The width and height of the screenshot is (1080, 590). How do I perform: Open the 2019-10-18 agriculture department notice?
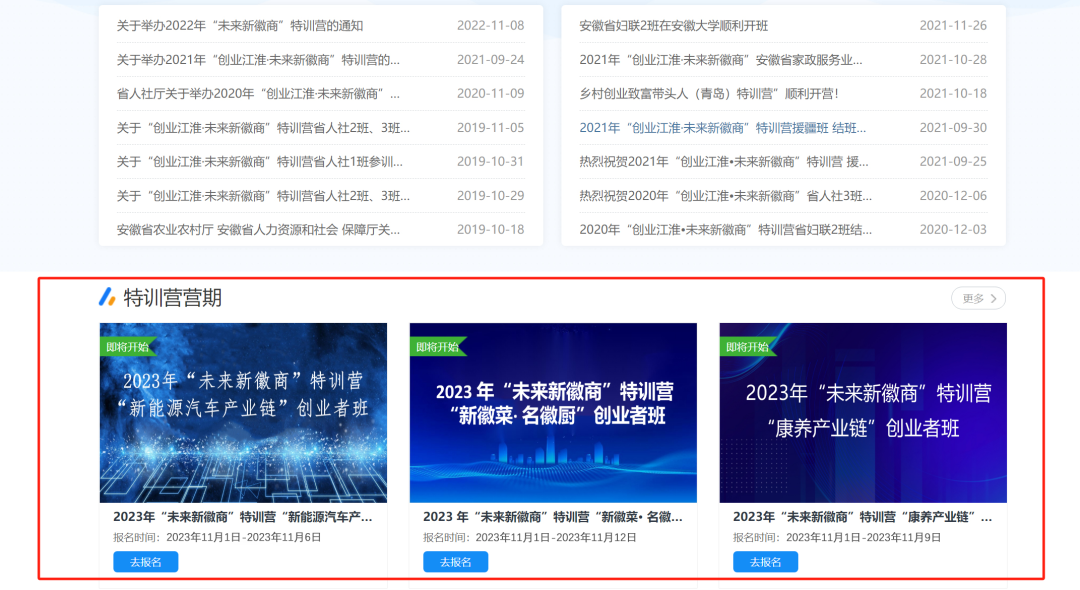click(x=258, y=229)
